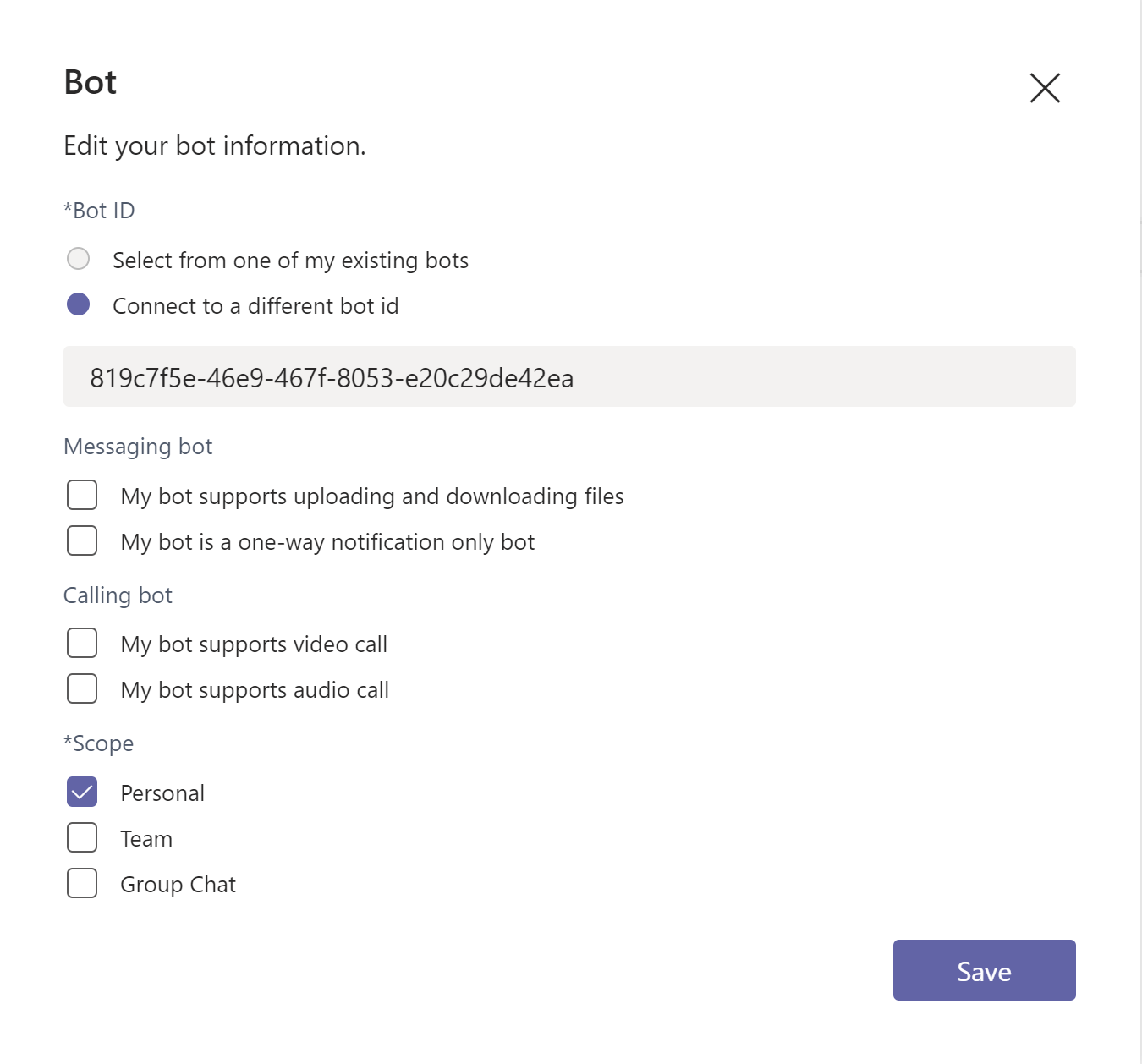Click the 'My bot supports video call' label text
Screen dimensions: 1142x1064
click(254, 644)
